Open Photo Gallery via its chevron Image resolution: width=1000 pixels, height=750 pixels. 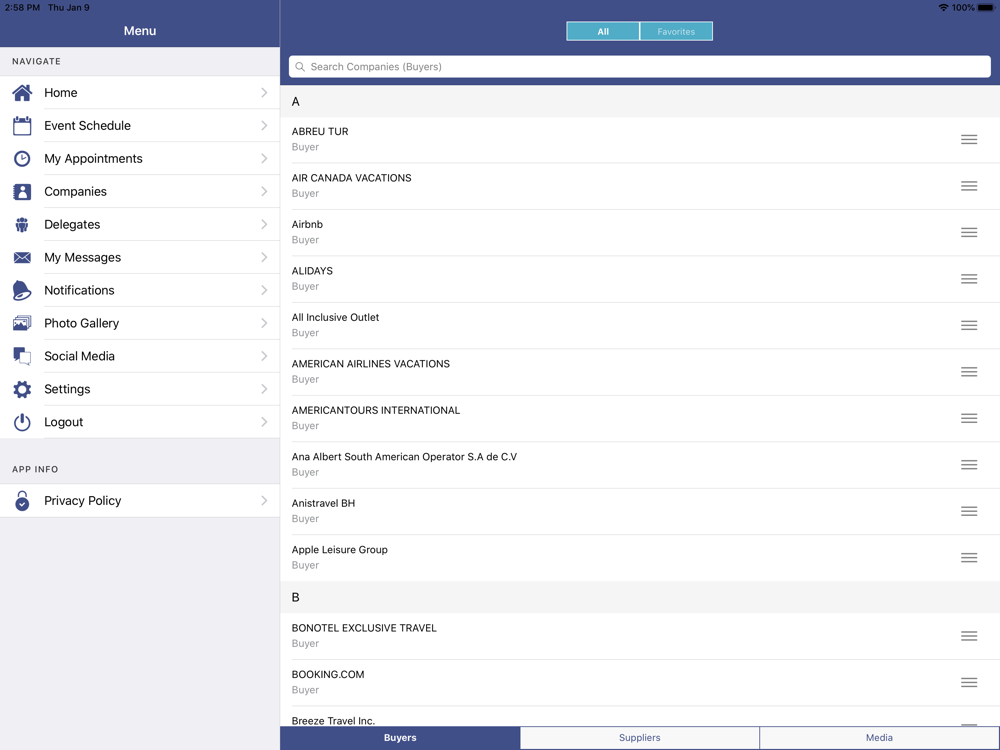tap(264, 323)
